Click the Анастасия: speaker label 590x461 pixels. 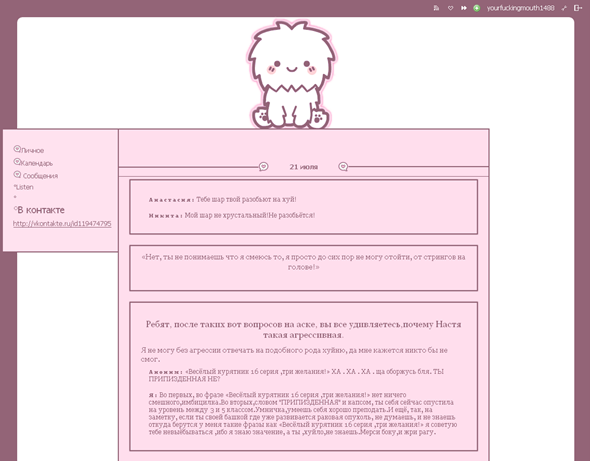171,200
